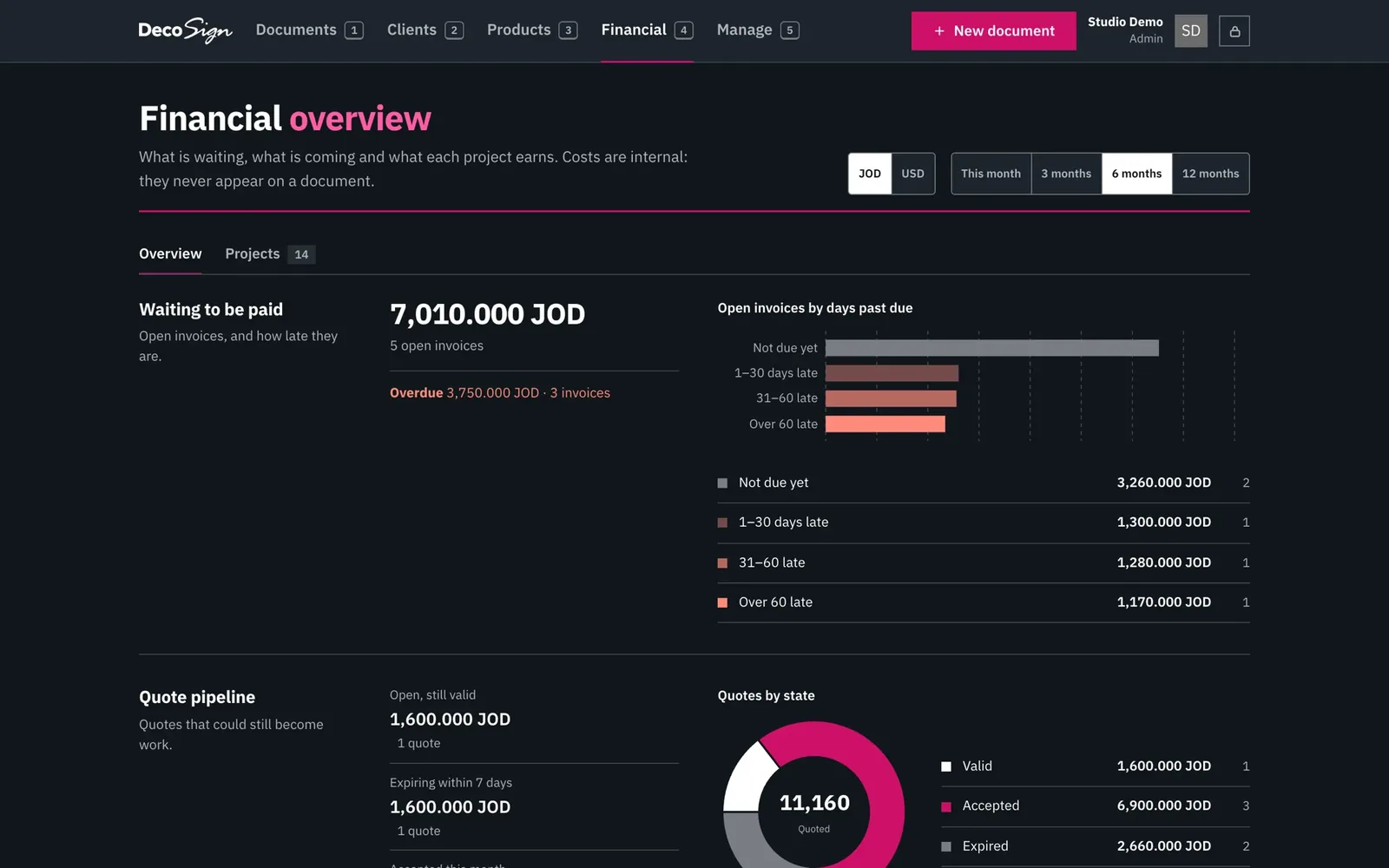
Task: Click the Overdue invoices summary link
Action: pyautogui.click(x=500, y=393)
